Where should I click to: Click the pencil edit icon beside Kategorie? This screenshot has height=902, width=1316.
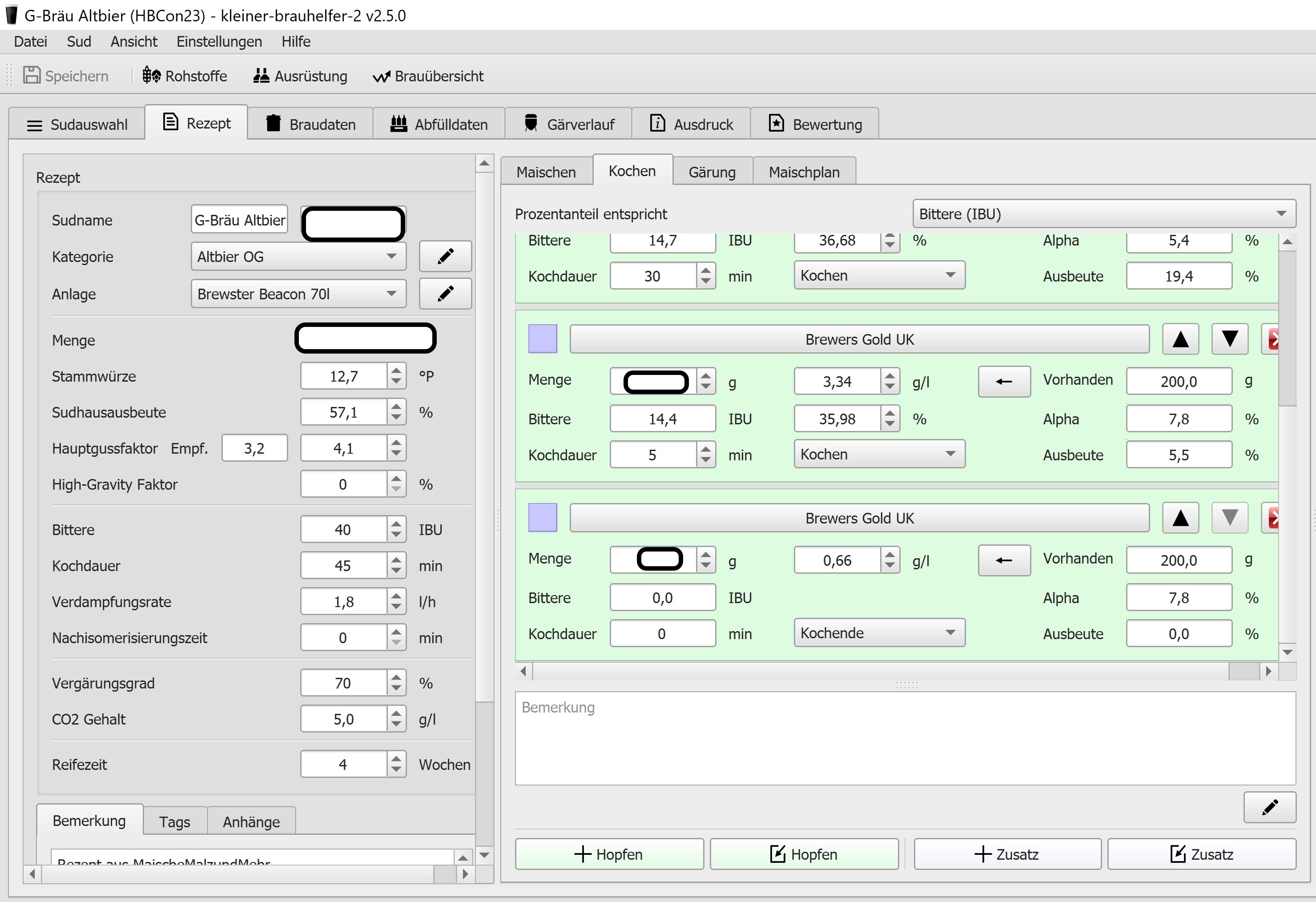coord(445,257)
